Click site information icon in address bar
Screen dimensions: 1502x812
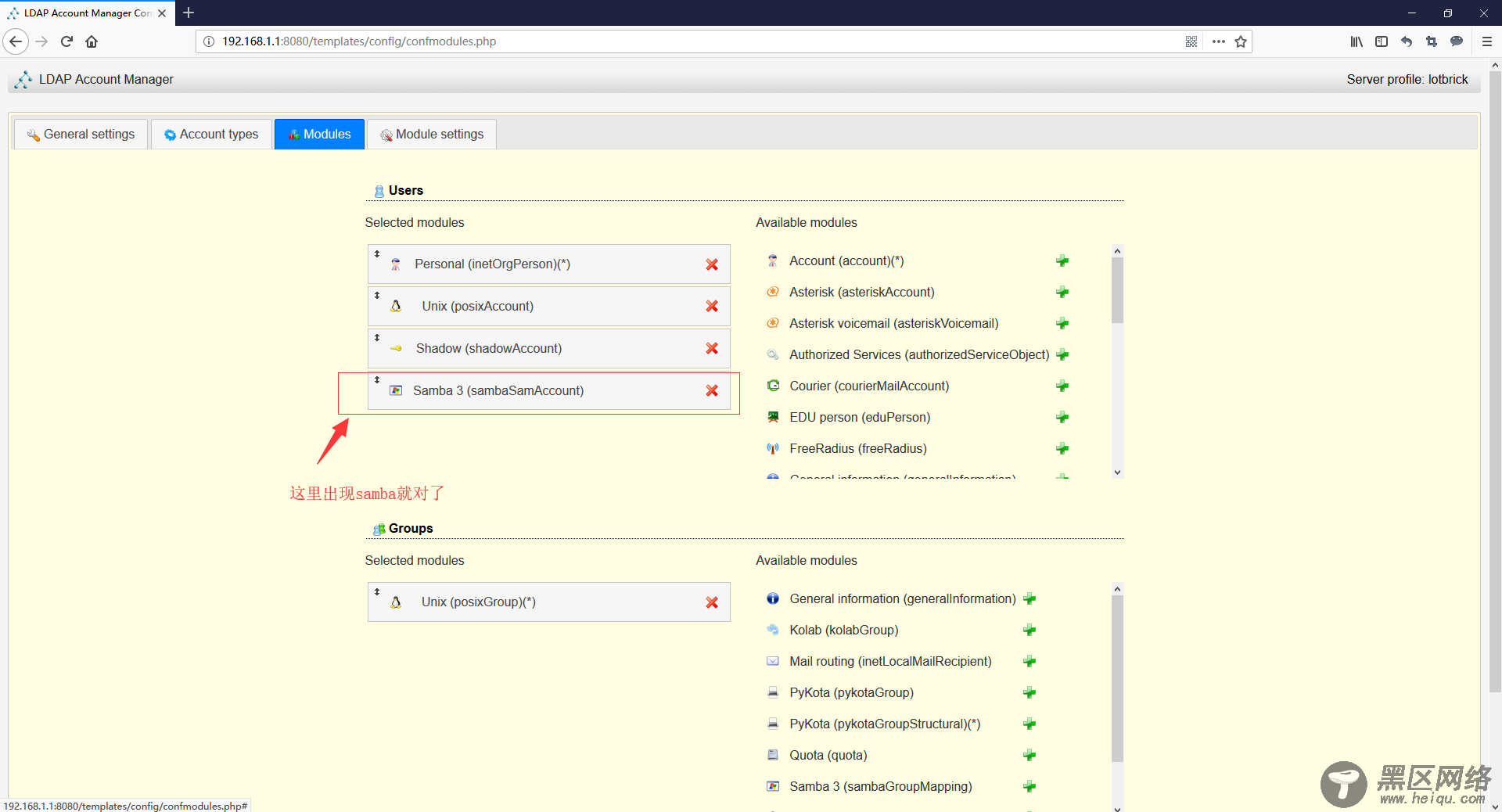209,41
